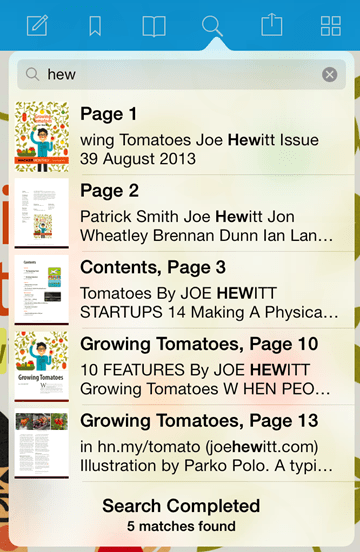Tap the Page 2 thumbnail image

point(42,213)
